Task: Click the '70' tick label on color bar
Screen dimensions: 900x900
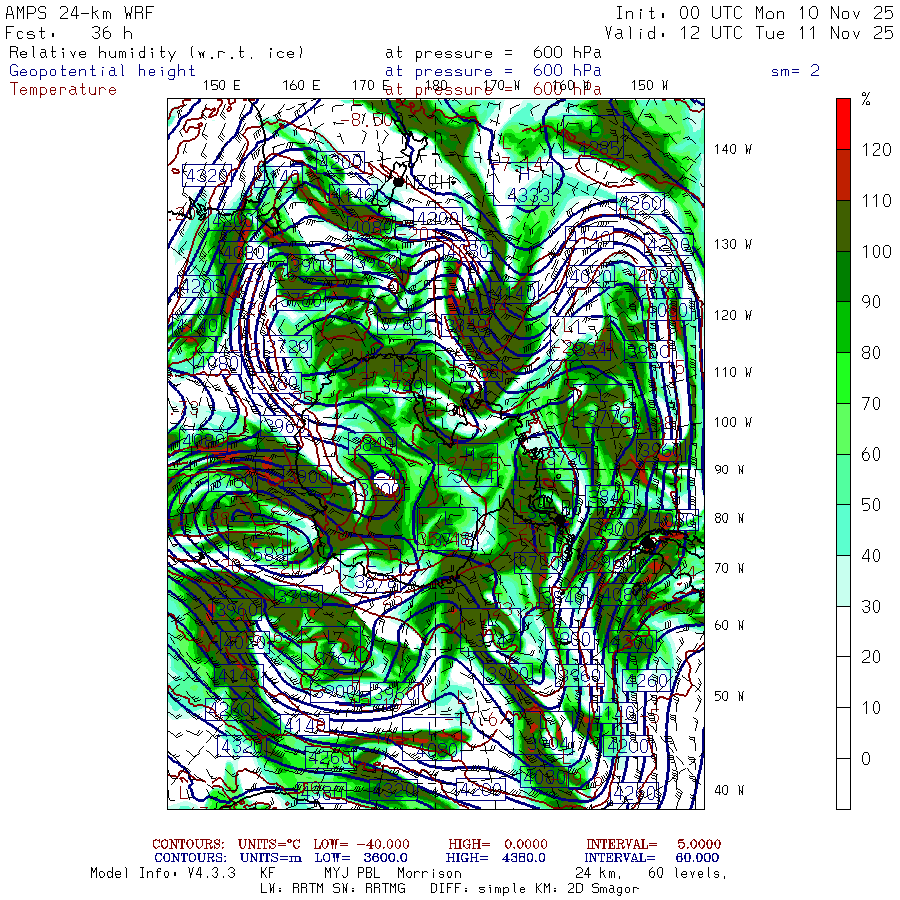Action: (871, 404)
